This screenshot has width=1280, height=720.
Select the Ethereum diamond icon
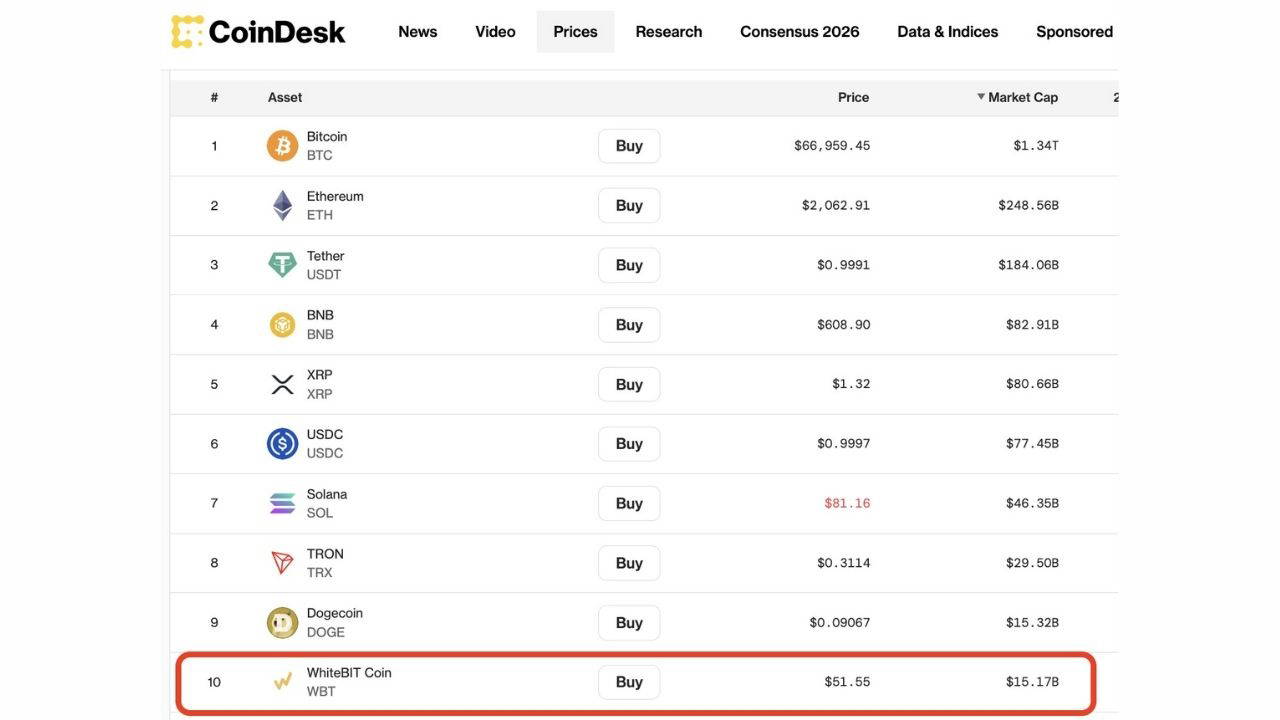coord(281,203)
